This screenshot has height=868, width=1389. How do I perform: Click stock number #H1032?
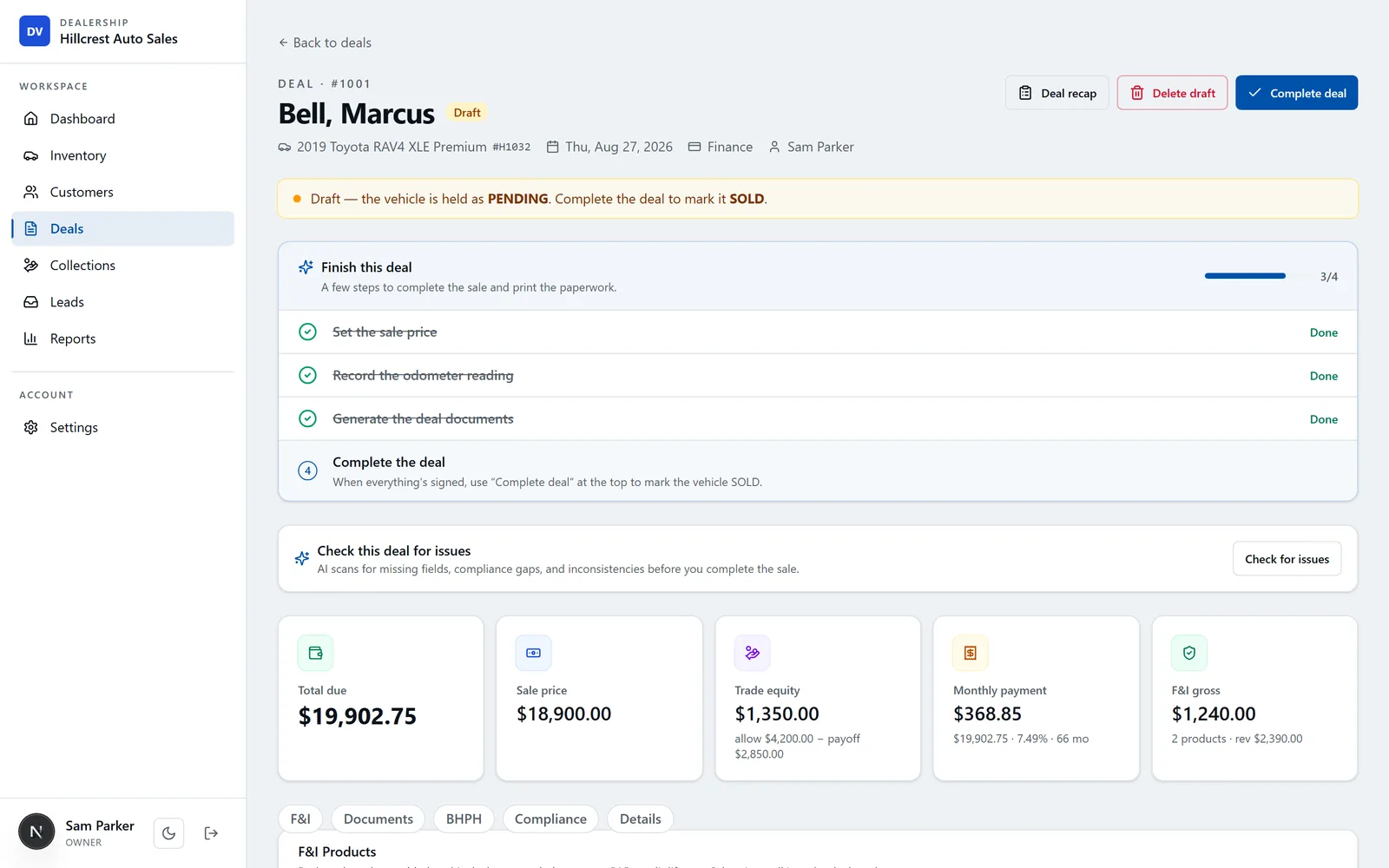[x=511, y=148]
